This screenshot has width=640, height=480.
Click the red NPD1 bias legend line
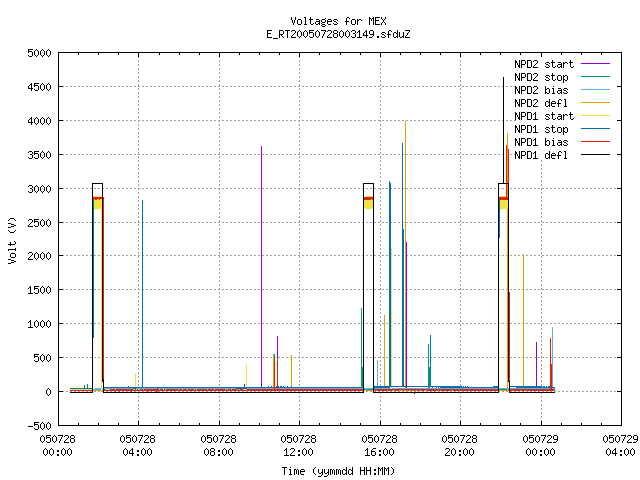click(x=596, y=142)
